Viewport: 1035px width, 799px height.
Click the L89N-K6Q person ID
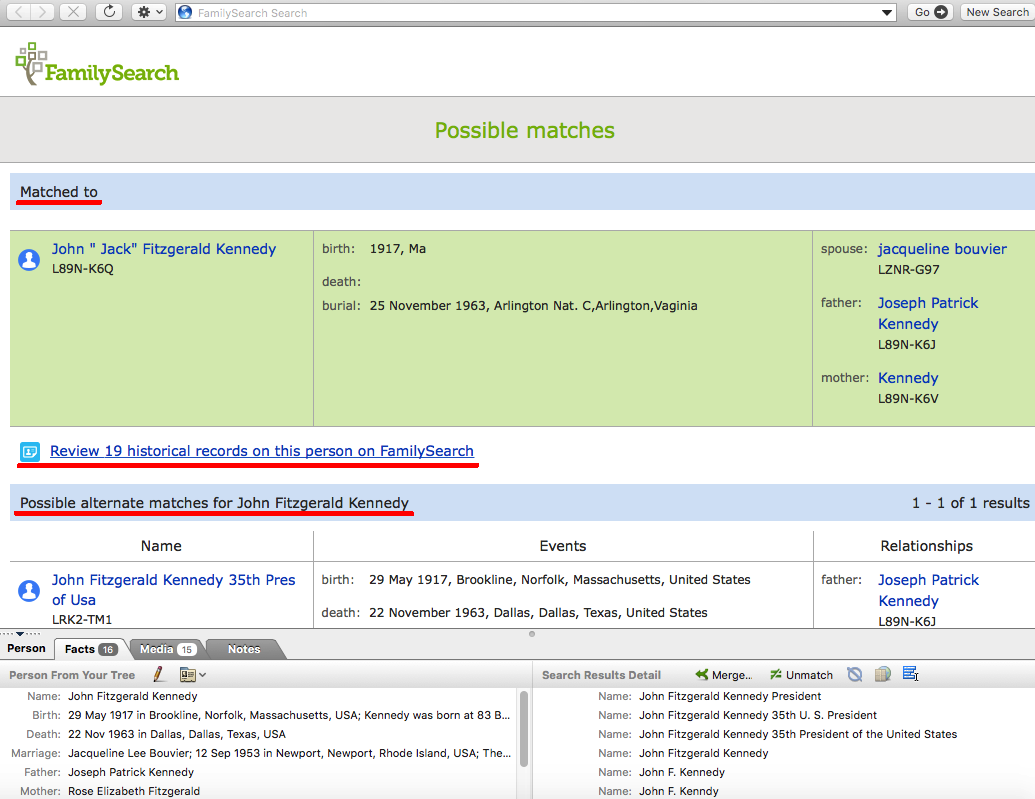(83, 269)
